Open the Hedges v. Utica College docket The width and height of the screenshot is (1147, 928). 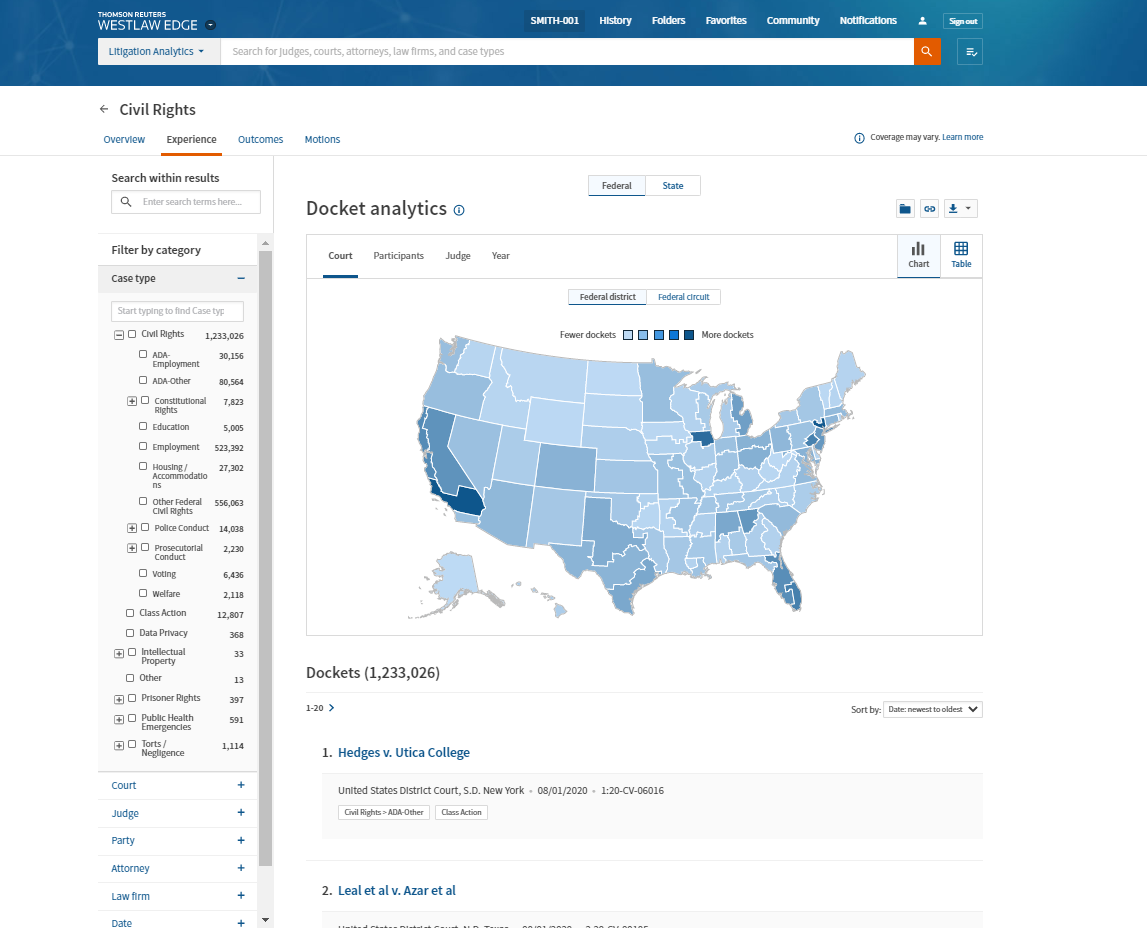tap(403, 753)
